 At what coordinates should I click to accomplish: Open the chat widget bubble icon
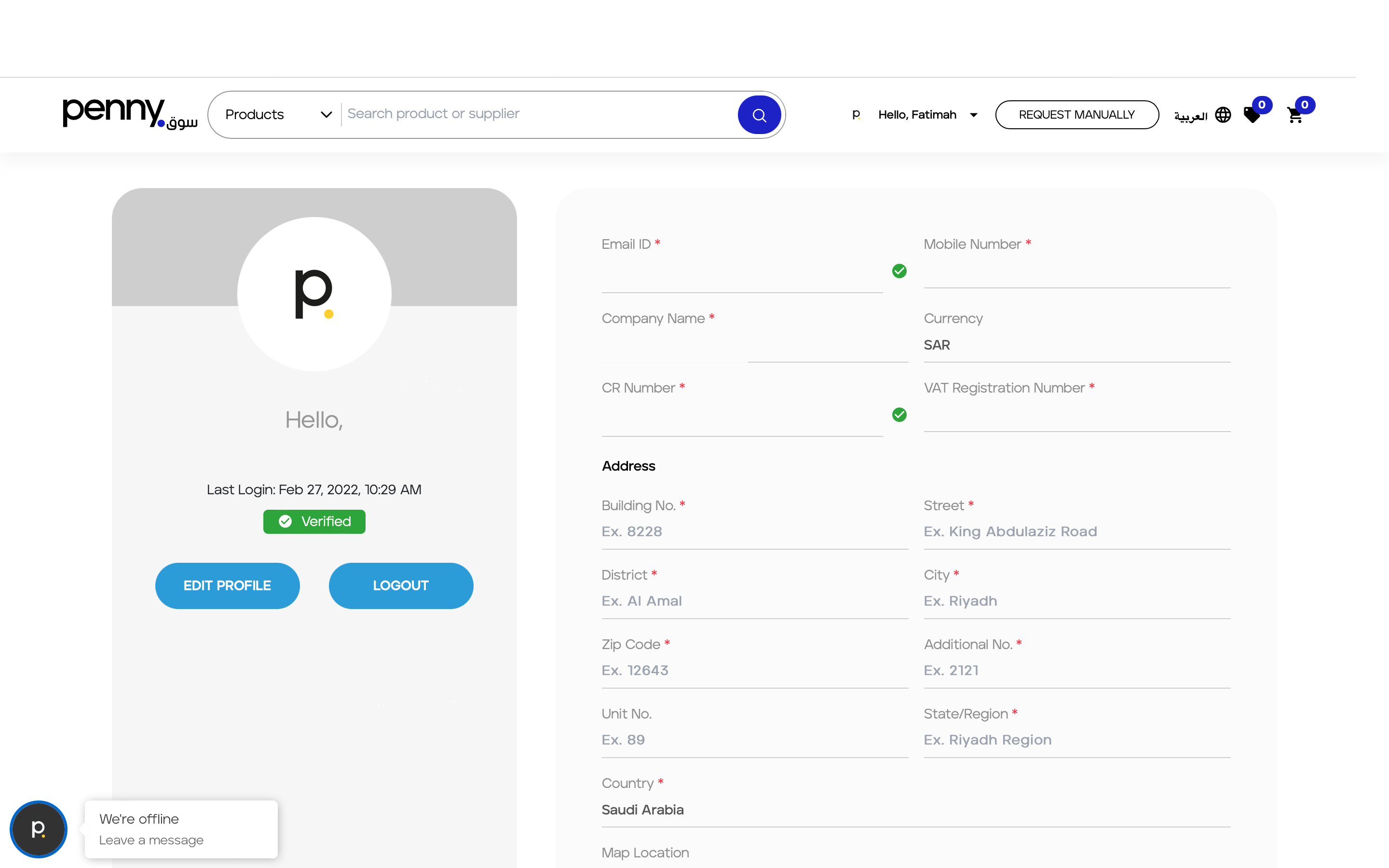pos(39,829)
